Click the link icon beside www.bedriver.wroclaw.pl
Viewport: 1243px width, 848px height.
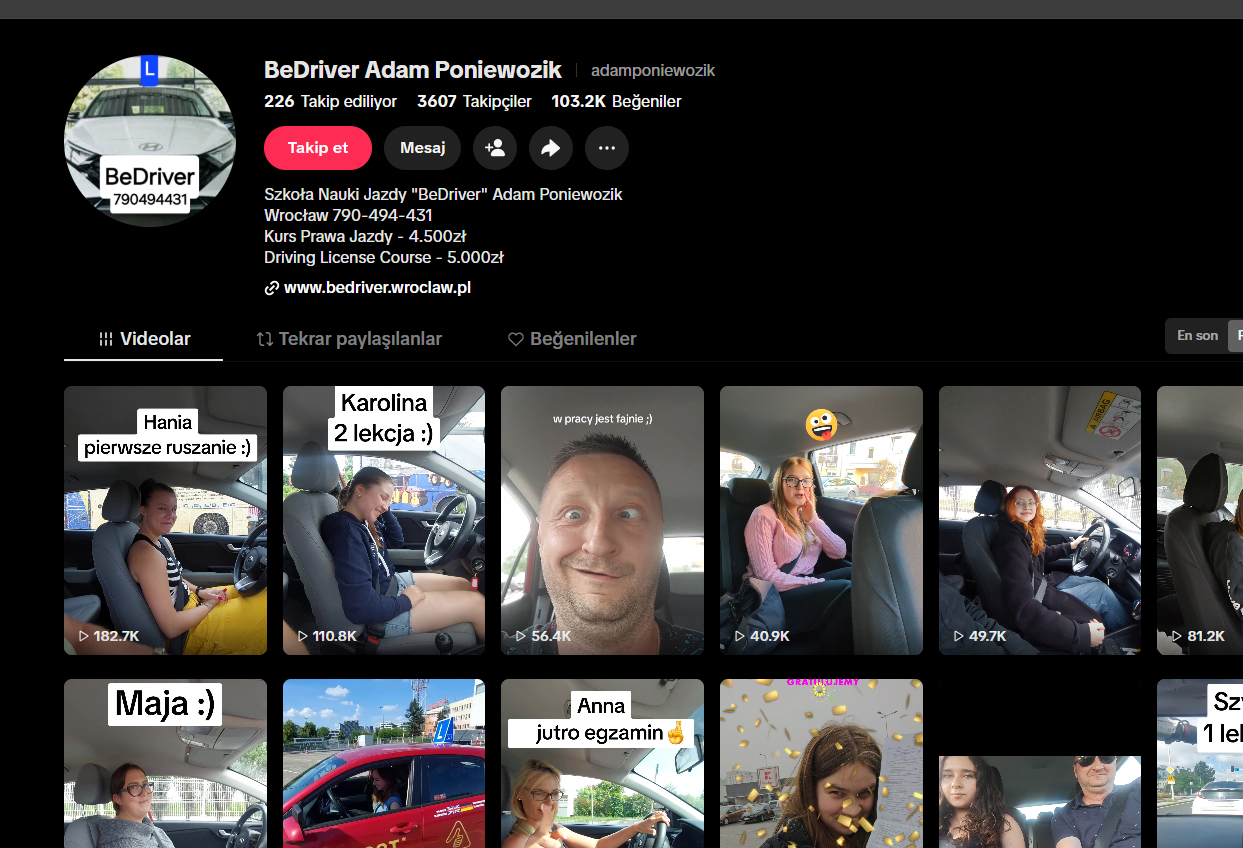click(x=271, y=288)
